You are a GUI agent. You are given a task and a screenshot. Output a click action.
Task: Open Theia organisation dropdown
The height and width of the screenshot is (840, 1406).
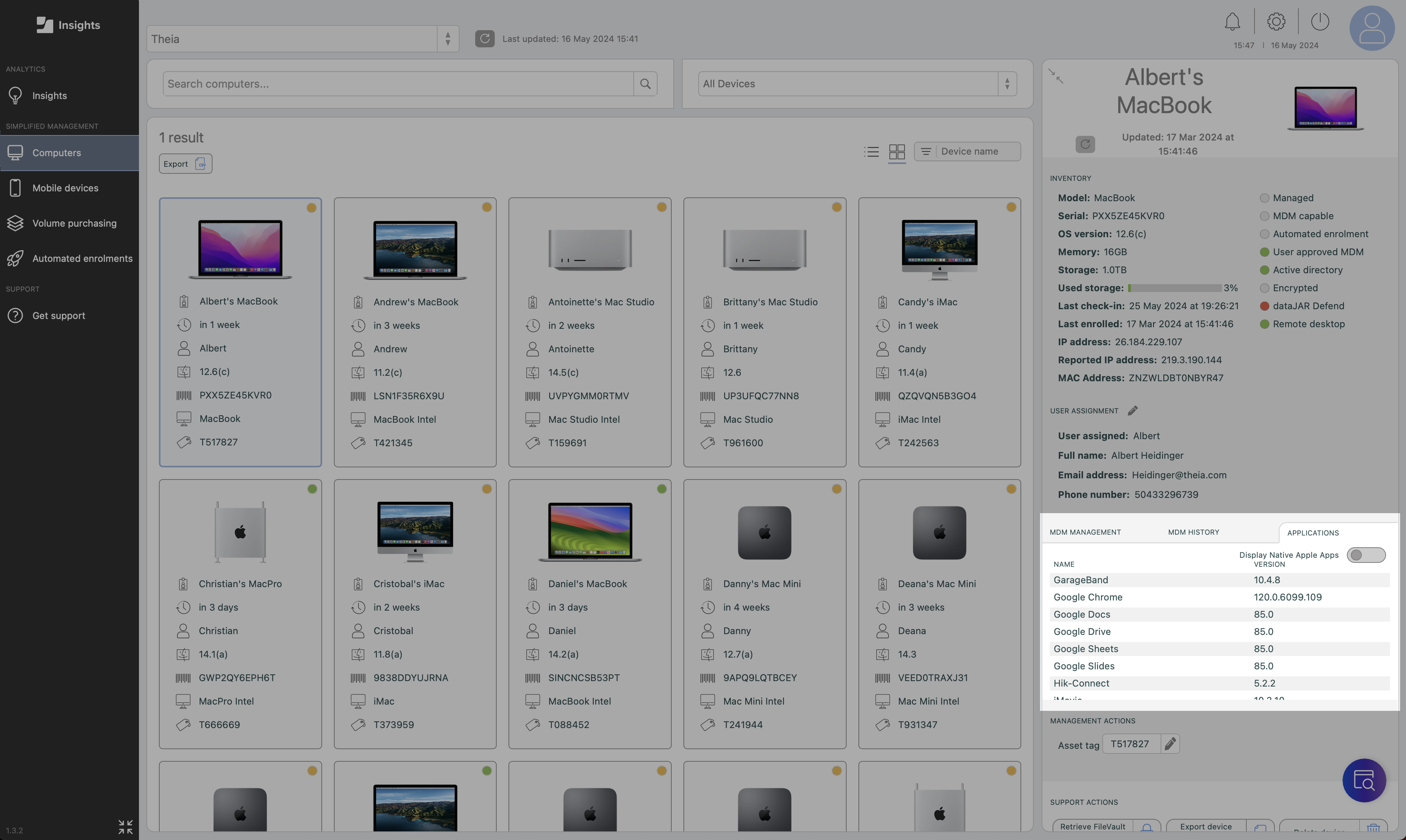(302, 39)
